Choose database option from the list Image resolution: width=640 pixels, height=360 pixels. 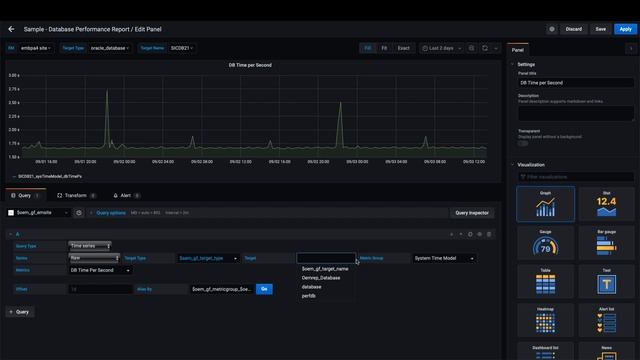[311, 287]
